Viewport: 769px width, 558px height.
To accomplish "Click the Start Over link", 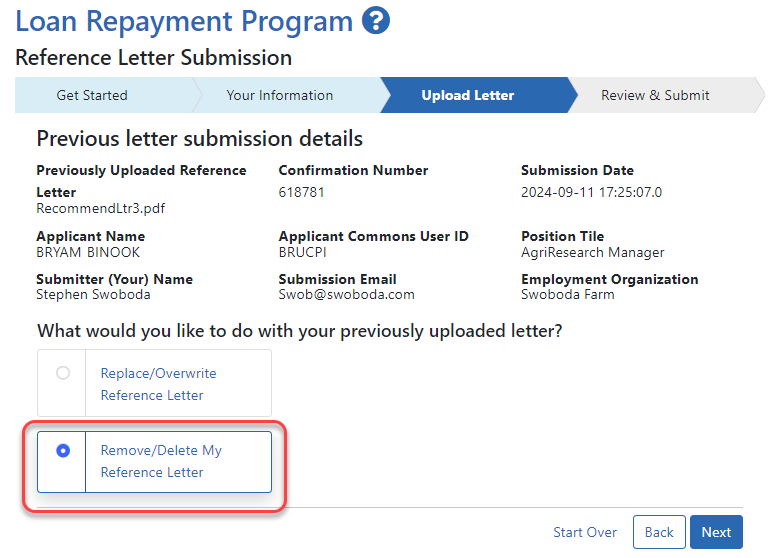I will 585,532.
